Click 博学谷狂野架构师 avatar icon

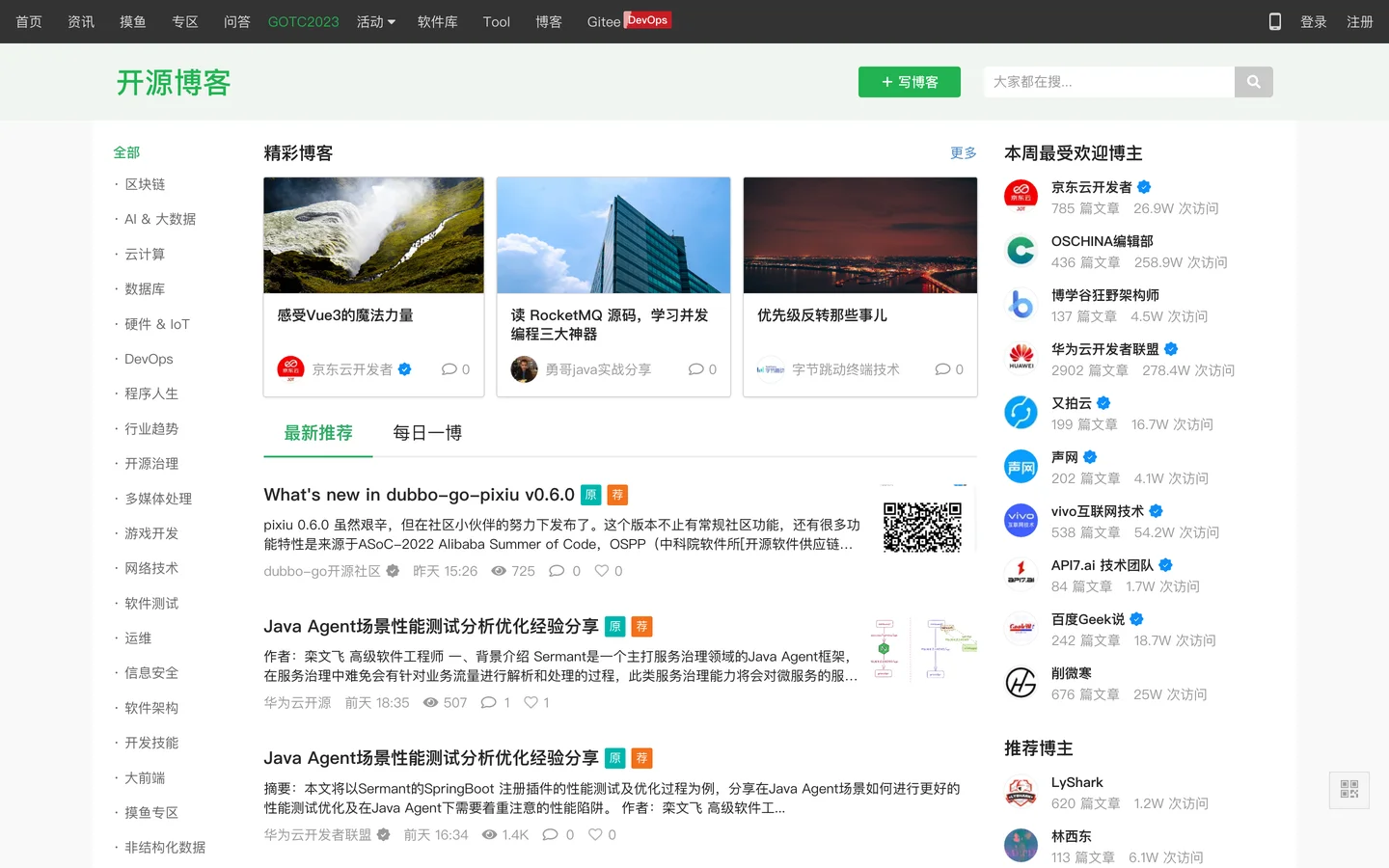pos(1021,304)
